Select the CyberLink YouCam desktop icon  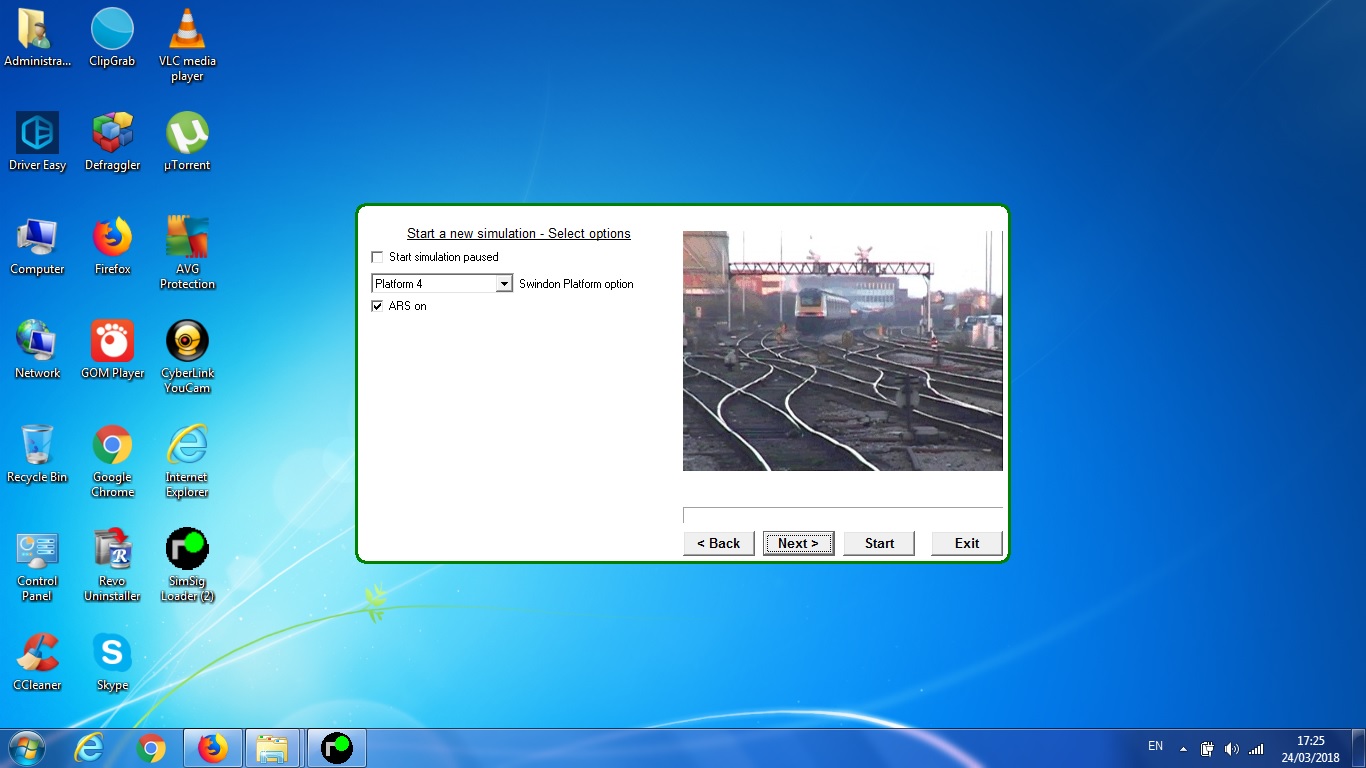[x=187, y=357]
